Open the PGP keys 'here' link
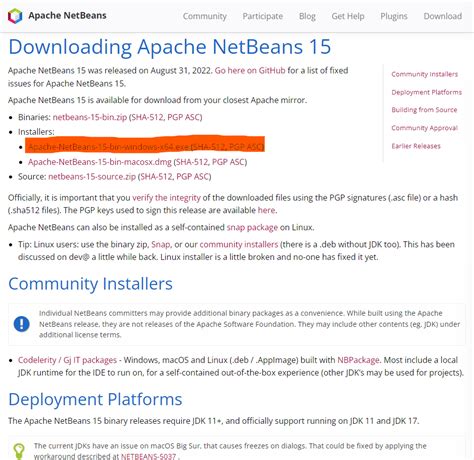Viewport: 474px width, 460px height. coord(266,210)
